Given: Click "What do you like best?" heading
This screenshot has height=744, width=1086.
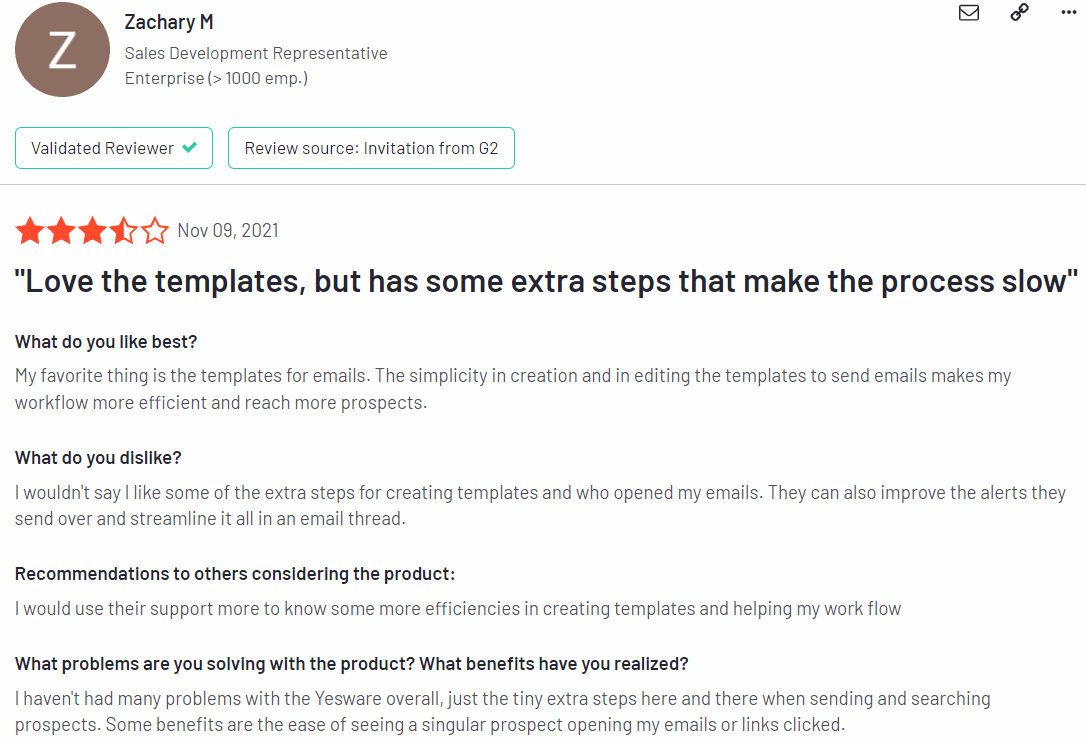Looking at the screenshot, I should pyautogui.click(x=106, y=342).
